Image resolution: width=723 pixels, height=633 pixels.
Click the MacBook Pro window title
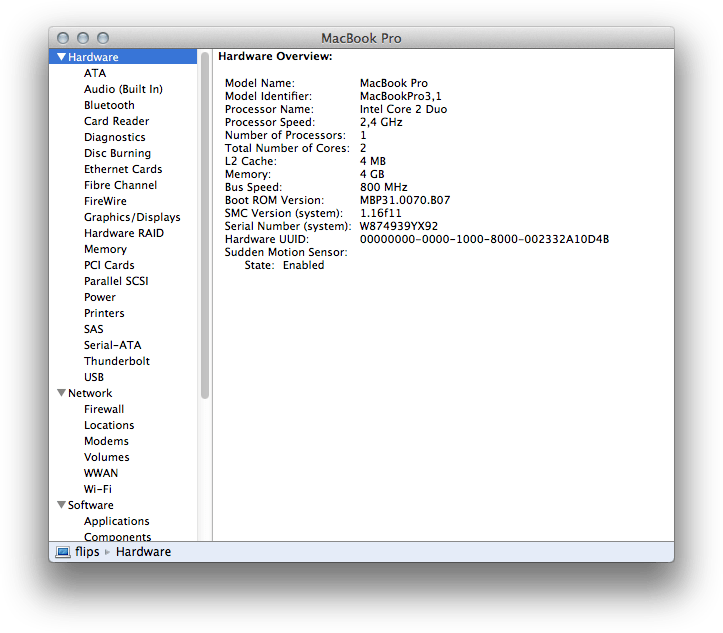point(361,38)
